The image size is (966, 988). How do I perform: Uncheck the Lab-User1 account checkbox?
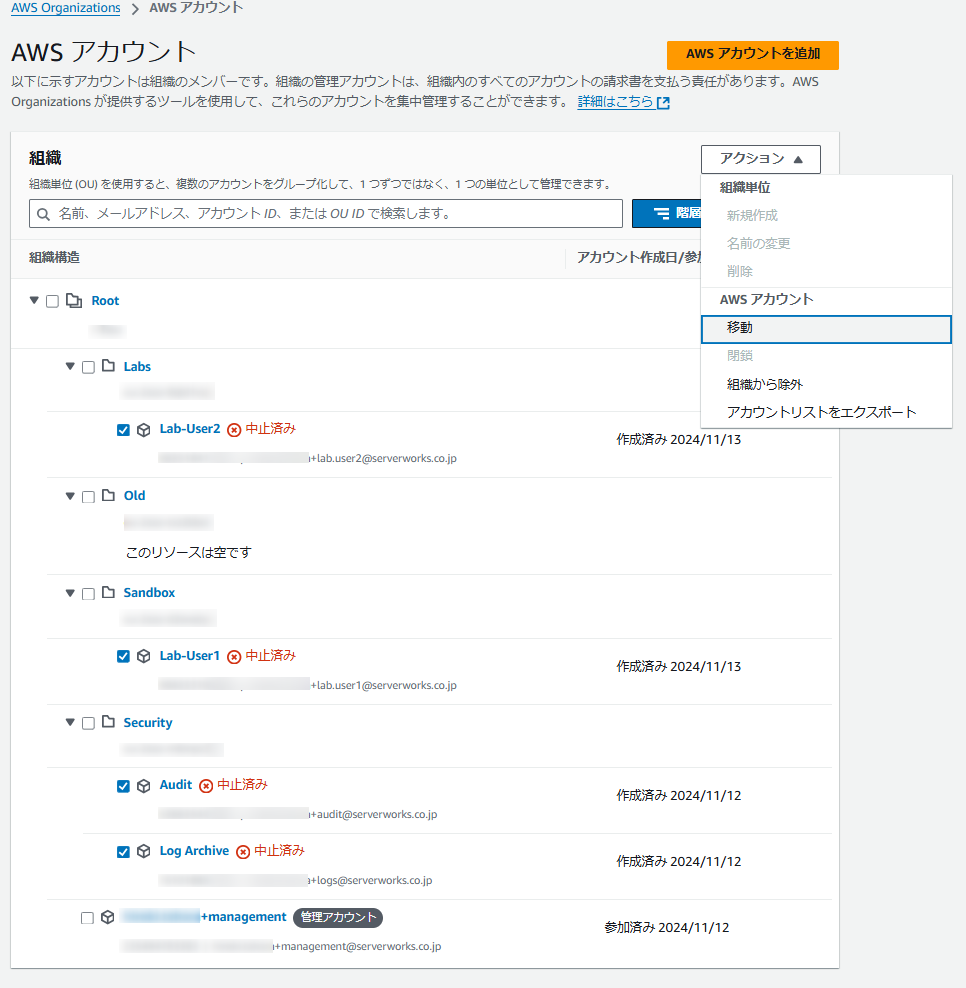(124, 657)
